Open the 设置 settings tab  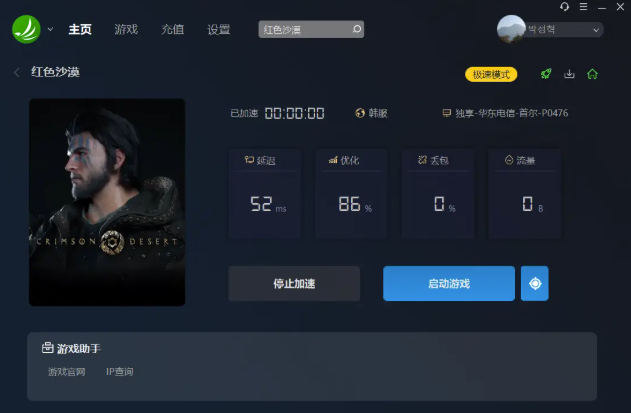point(219,29)
